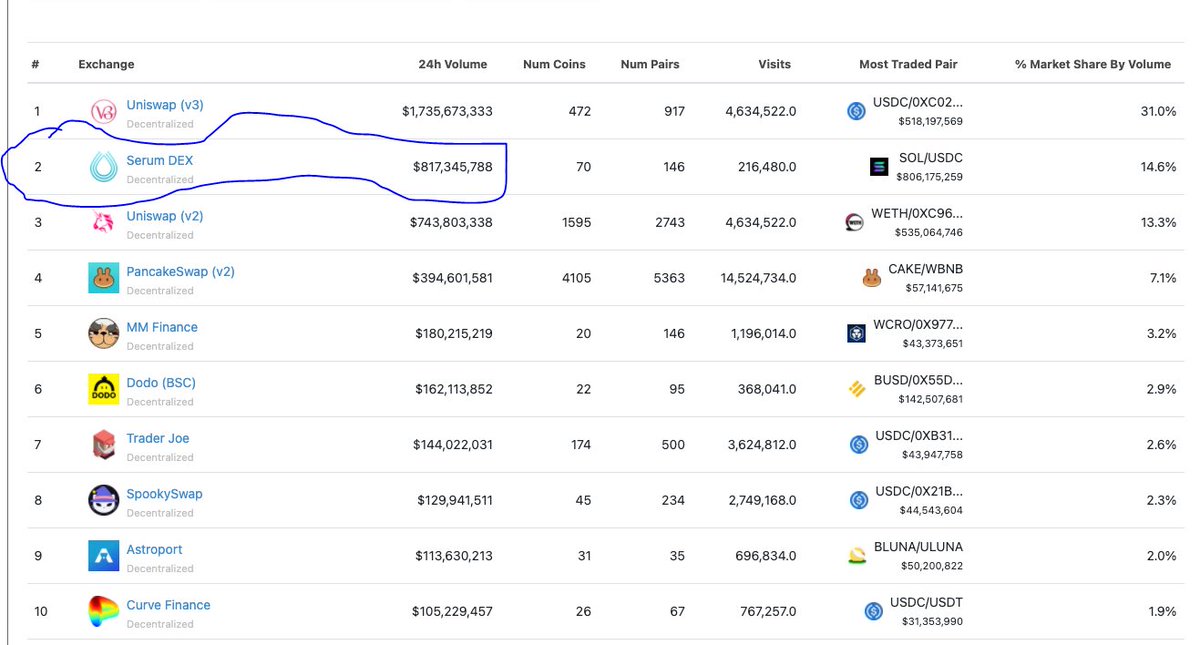Open the SpookySwap exchange link
Viewport: 1200px width, 645px height.
164,493
